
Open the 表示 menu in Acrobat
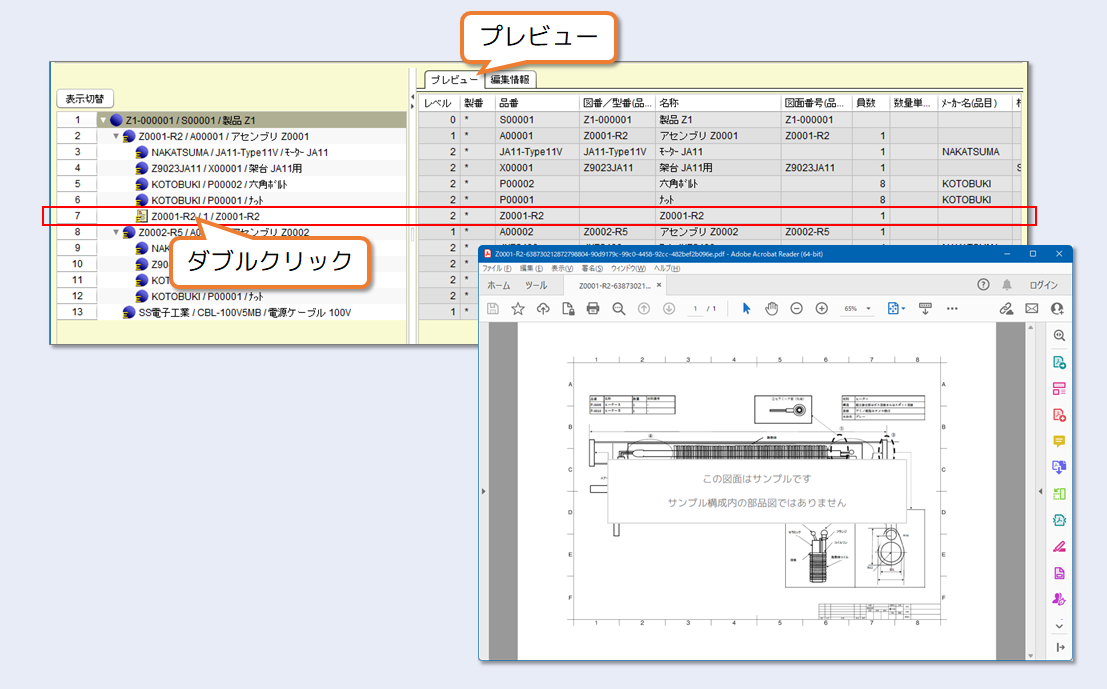click(562, 268)
